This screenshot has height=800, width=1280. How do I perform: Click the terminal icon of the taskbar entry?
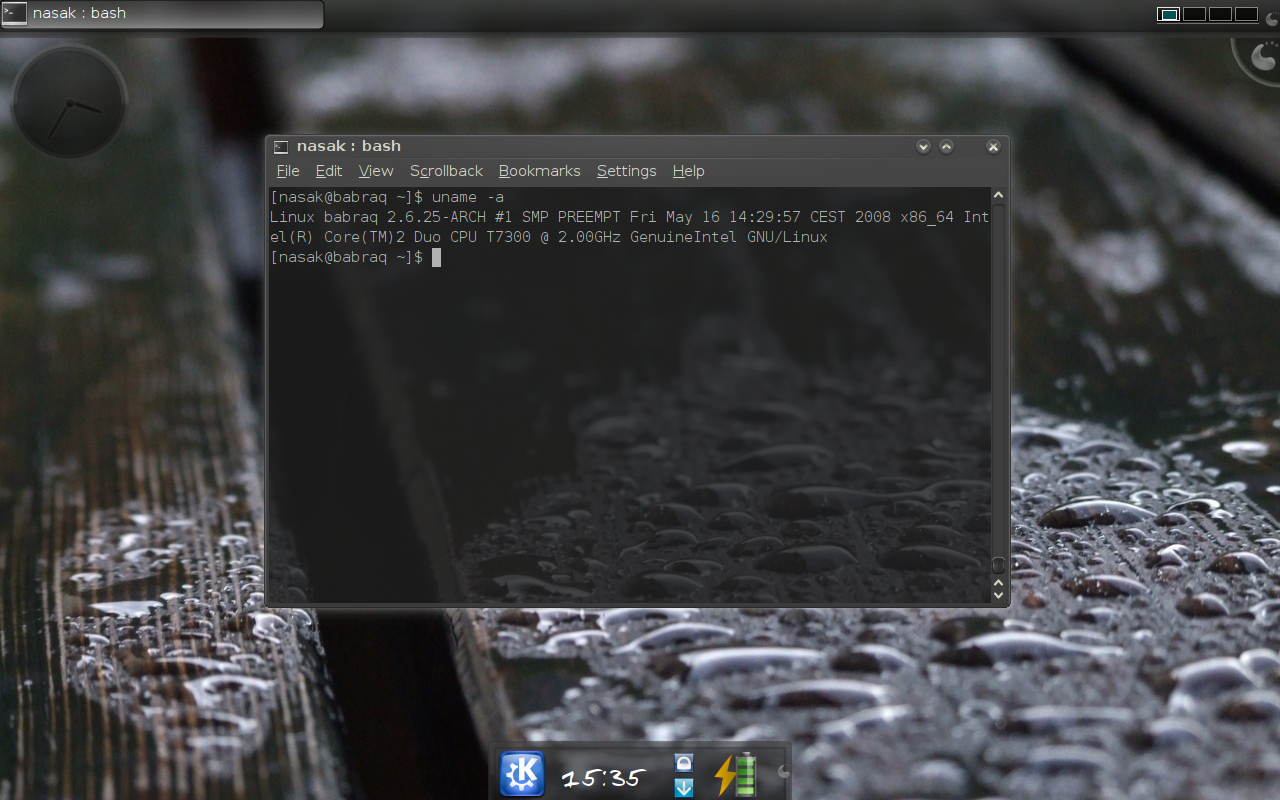pos(15,13)
